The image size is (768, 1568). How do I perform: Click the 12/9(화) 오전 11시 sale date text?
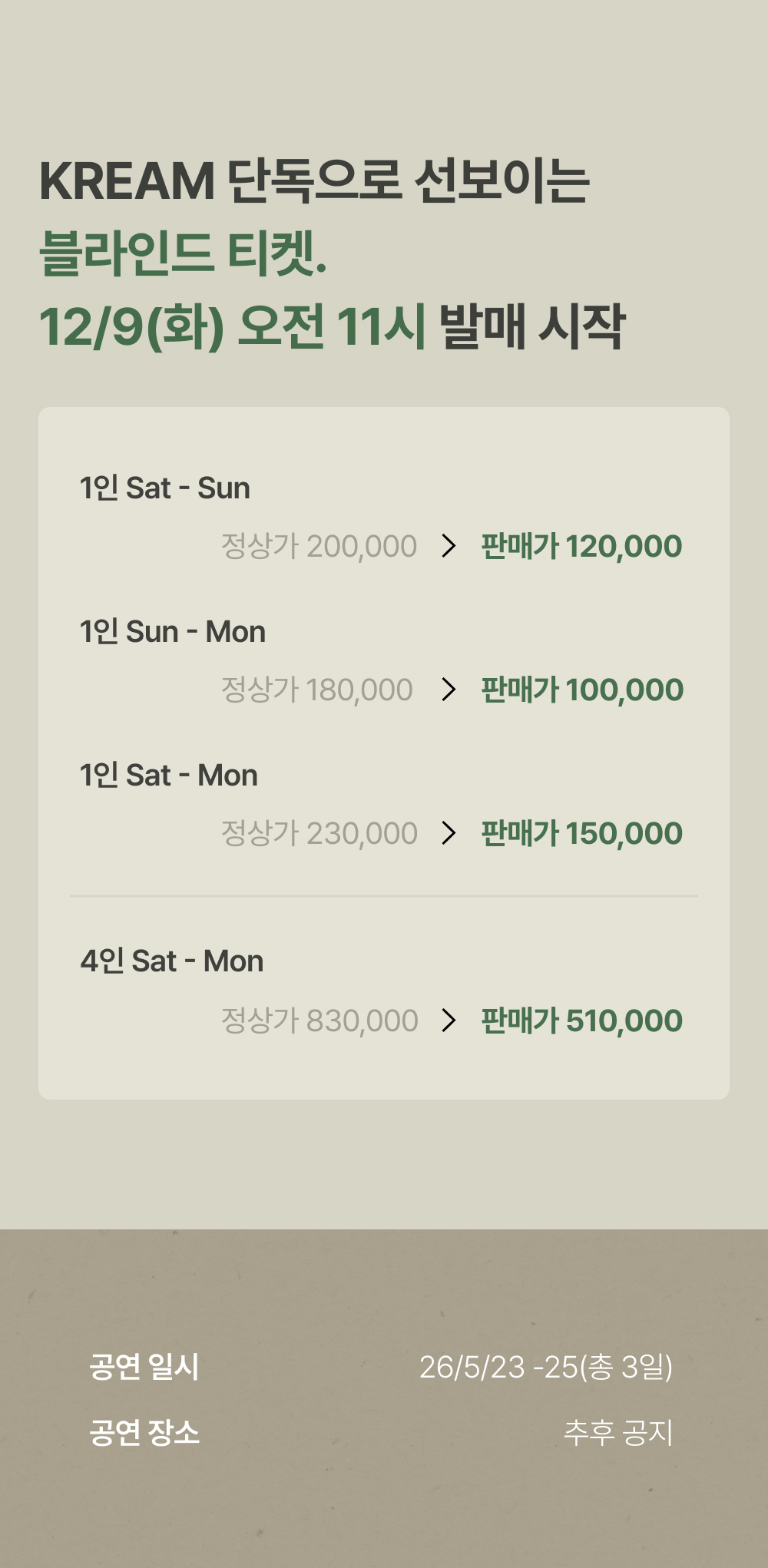[232, 326]
